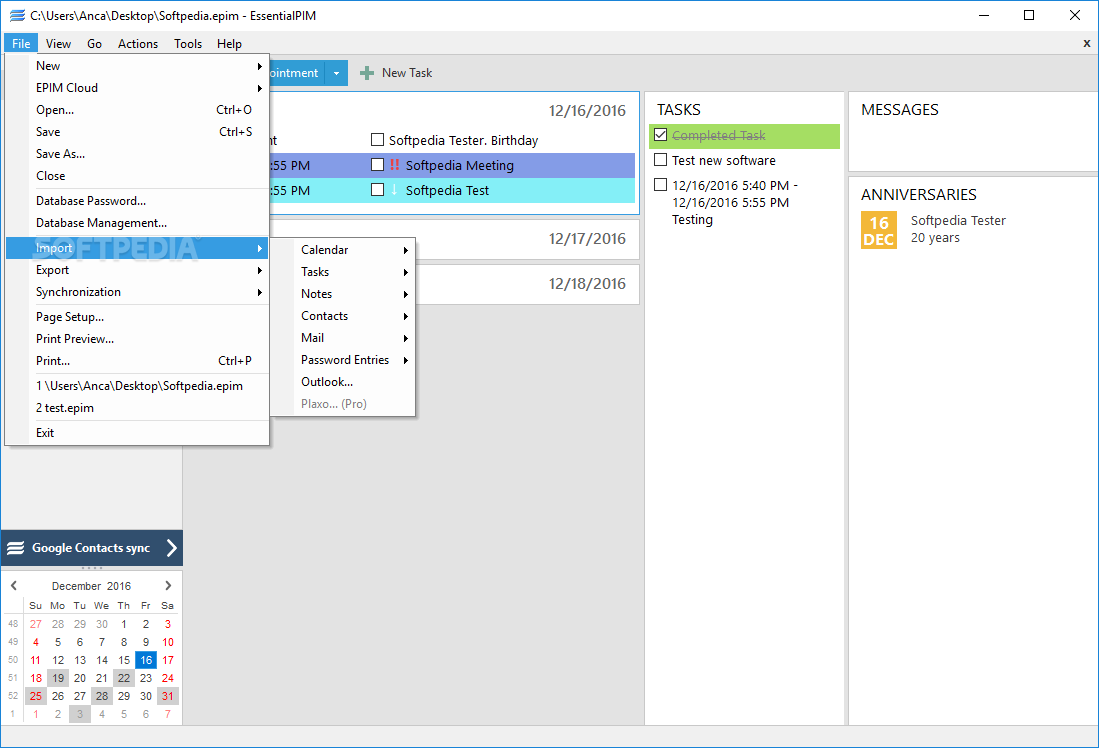
Task: Click the Google Contacts sync banner arrow
Action: point(172,548)
